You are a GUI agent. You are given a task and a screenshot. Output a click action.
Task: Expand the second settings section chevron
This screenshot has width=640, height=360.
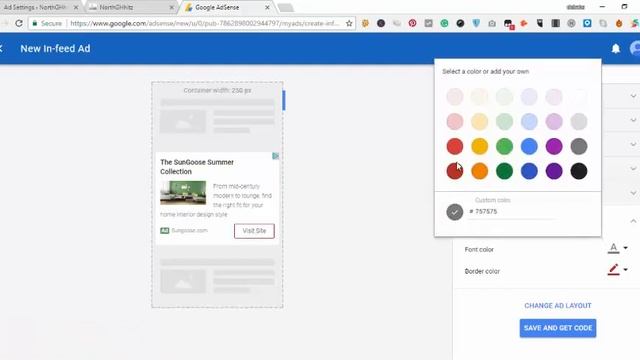tap(633, 120)
